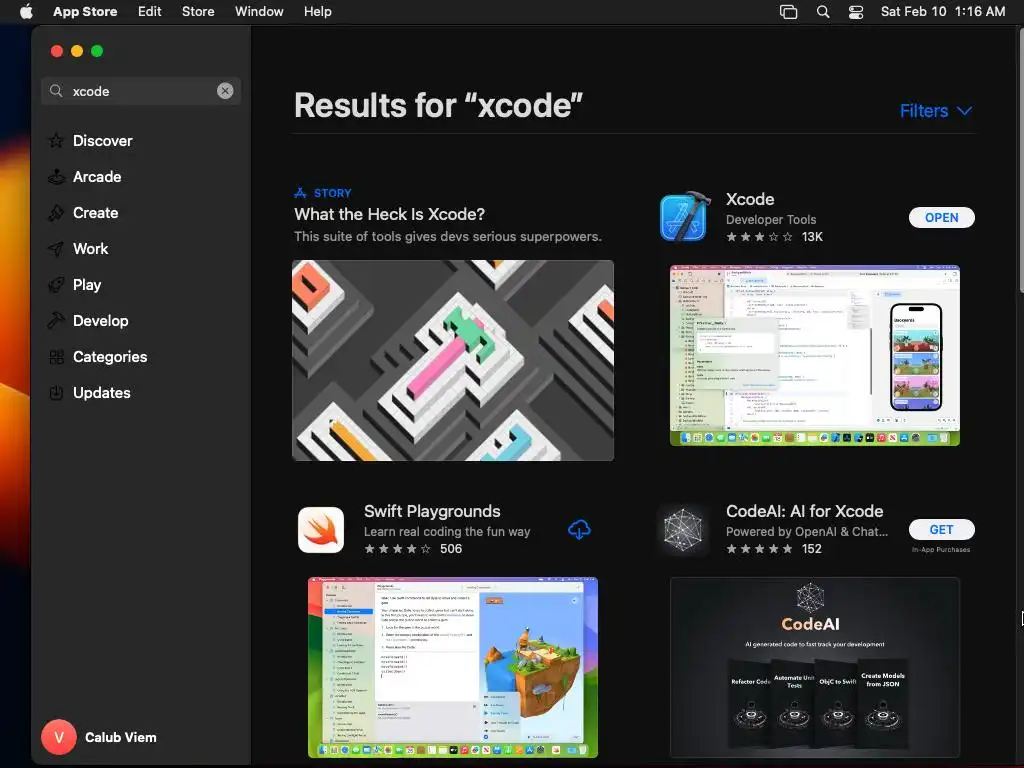Open the Xcode screenshot preview
This screenshot has width=1024, height=768.
pos(815,355)
